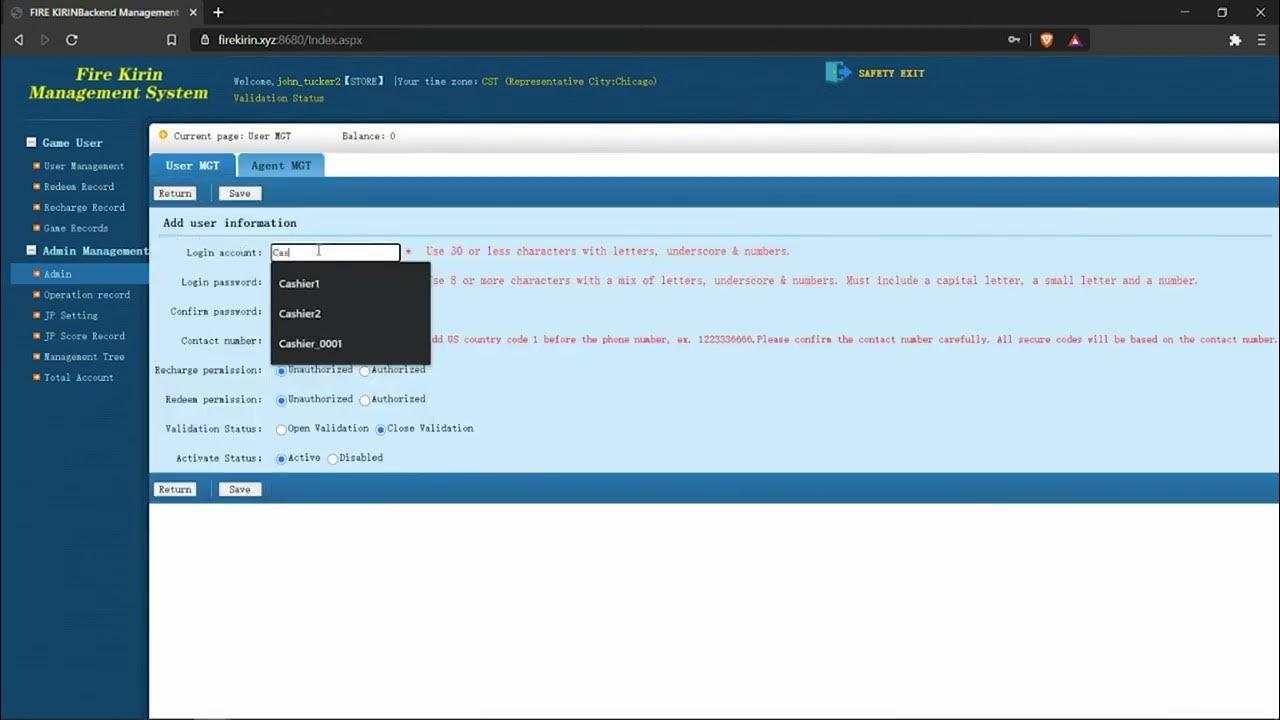Viewport: 1280px width, 720px height.
Task: Open Game Records in sidebar
Action: [76, 229]
